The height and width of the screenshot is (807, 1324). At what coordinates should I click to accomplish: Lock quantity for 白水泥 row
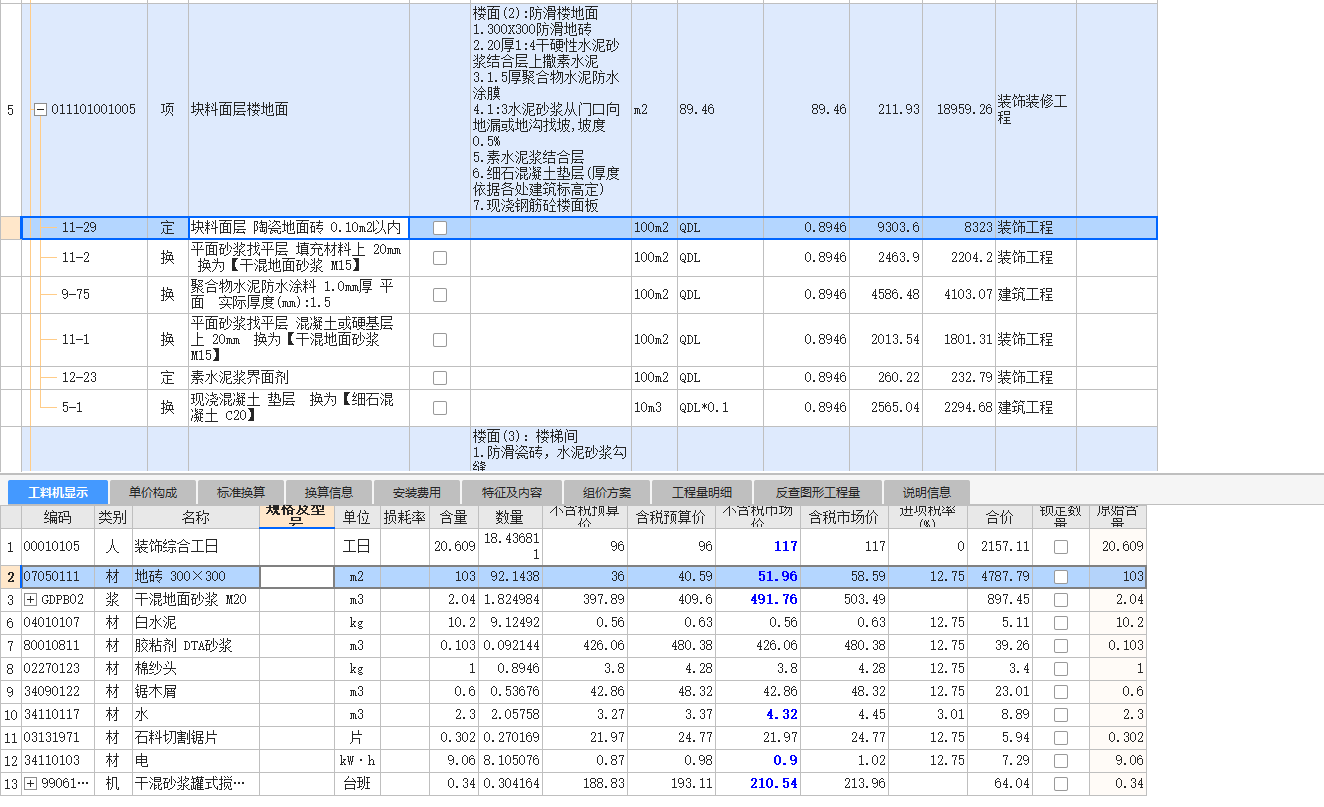tap(1061, 623)
